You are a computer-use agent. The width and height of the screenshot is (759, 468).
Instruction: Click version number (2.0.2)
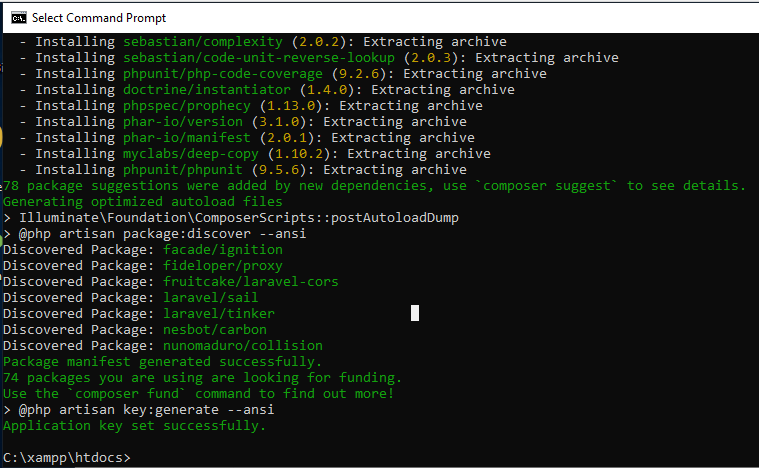319,42
